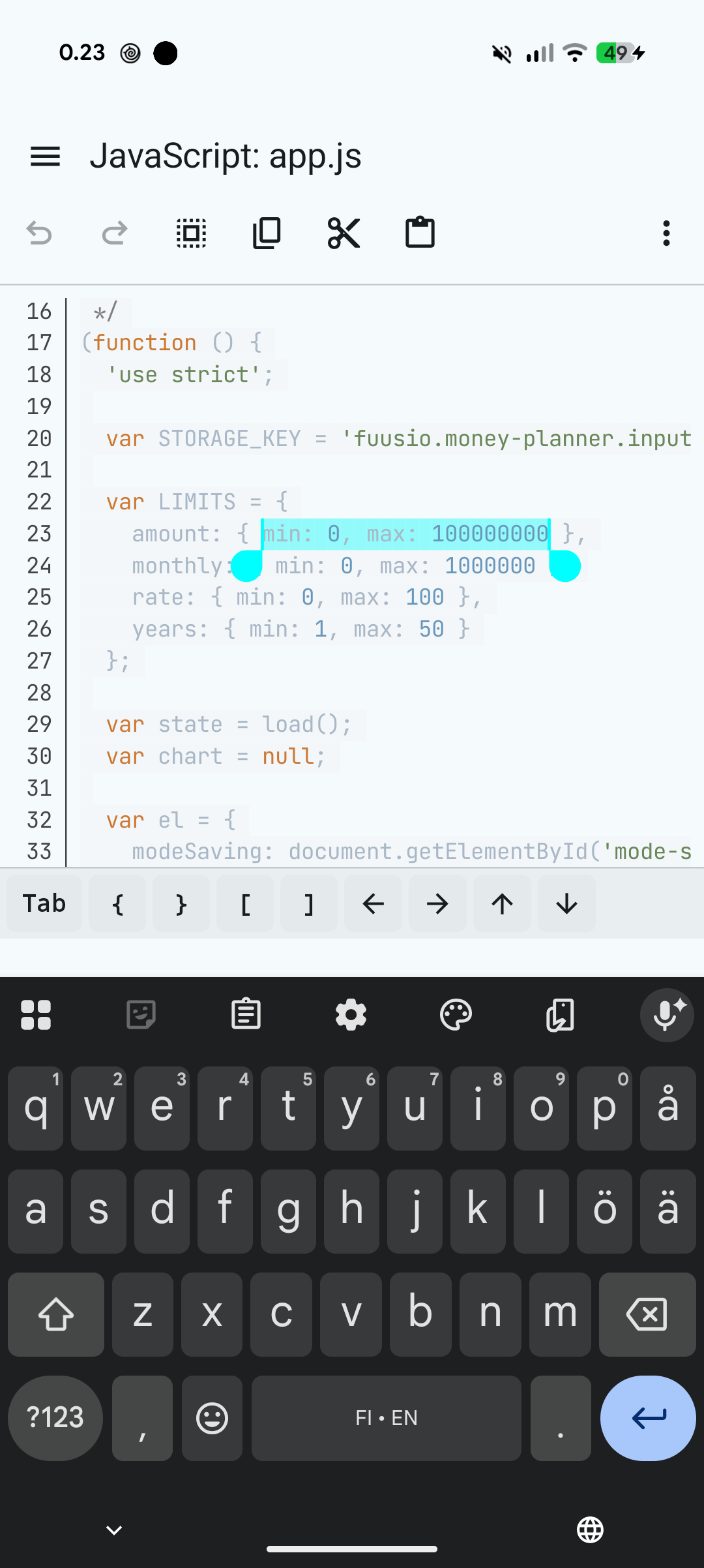This screenshot has width=704, height=1568.
Task: Open keyboard clipboard manager
Action: [246, 1015]
